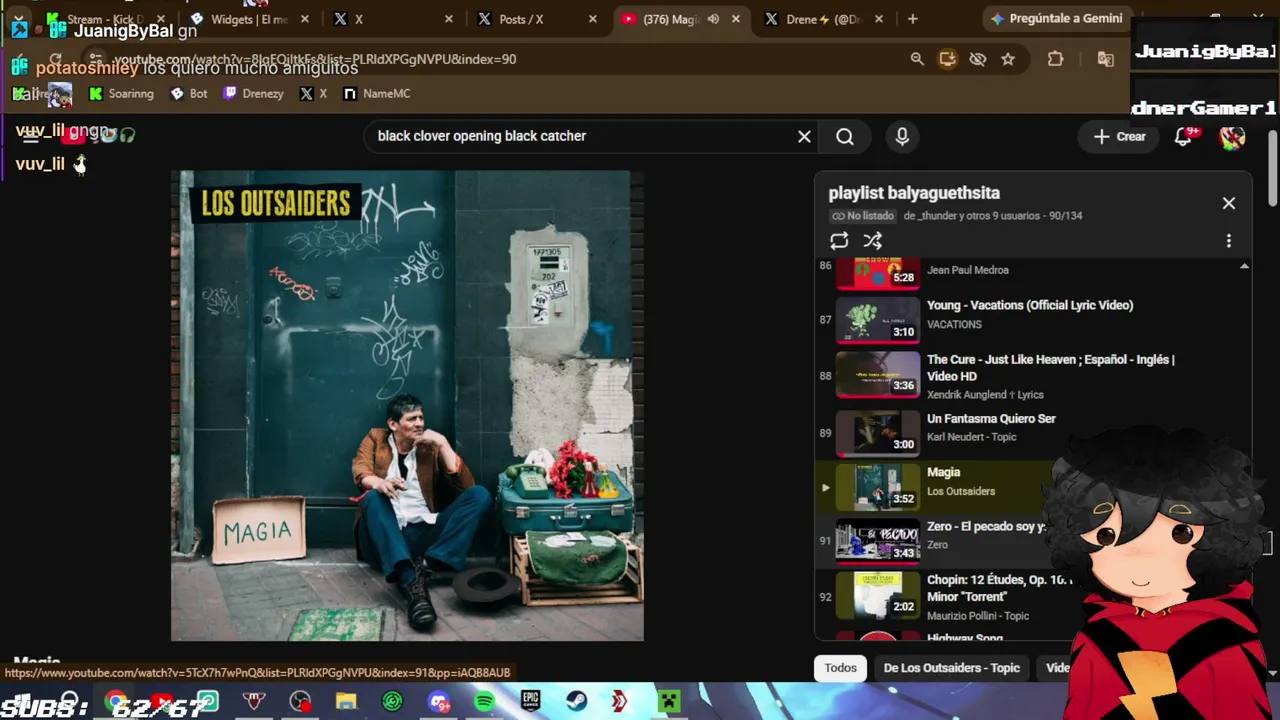Open YouTube notifications bell
1280x720 pixels.
[x=1185, y=136]
